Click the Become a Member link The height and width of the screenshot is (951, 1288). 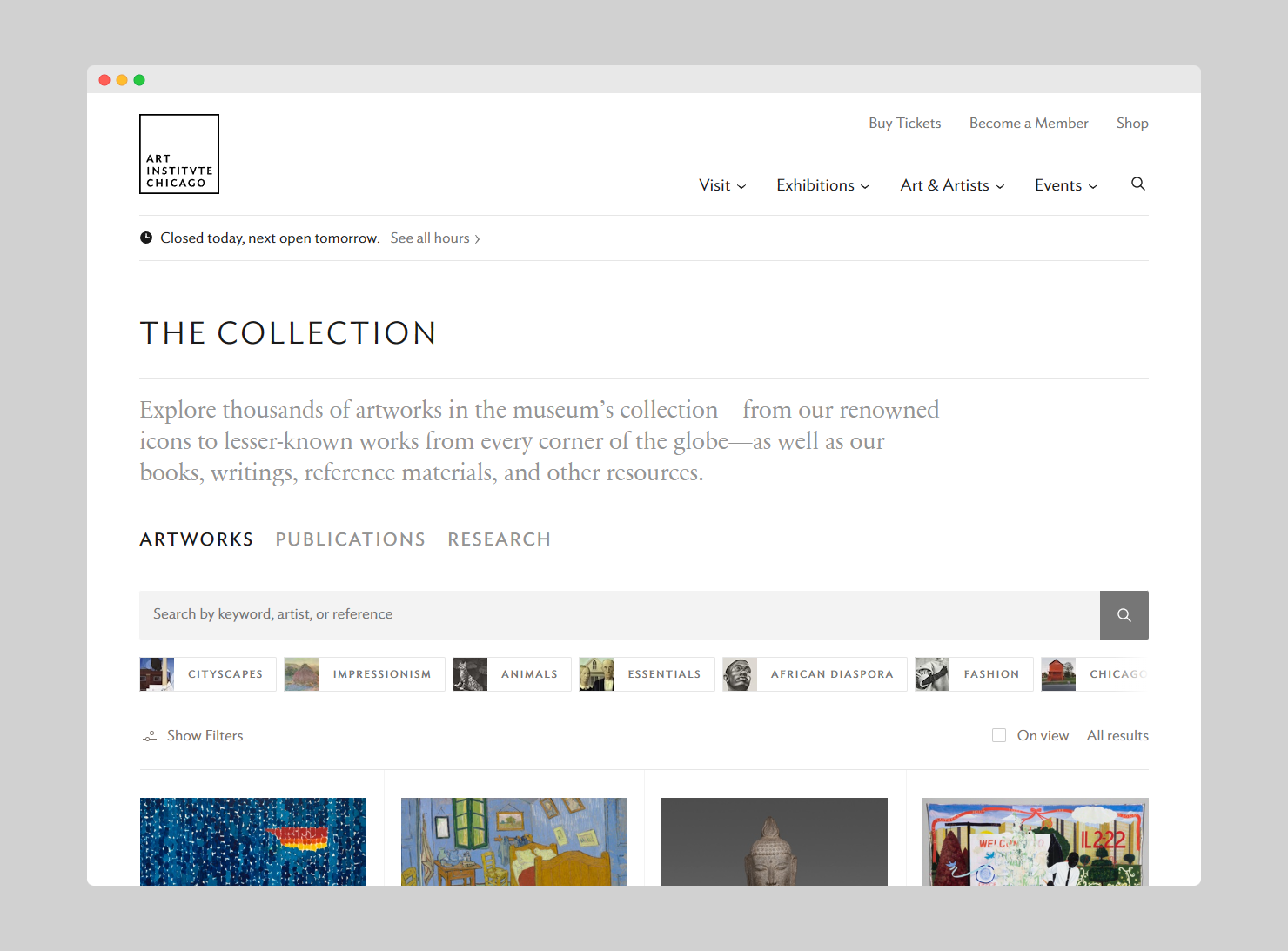point(1029,123)
